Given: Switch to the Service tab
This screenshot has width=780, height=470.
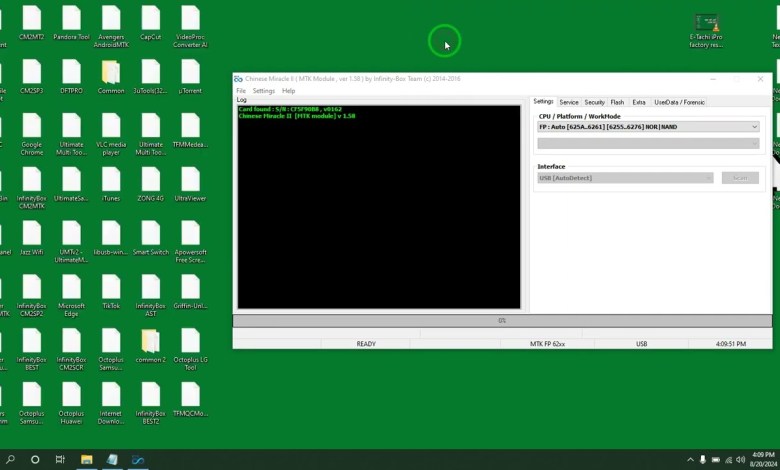Looking at the screenshot, I should tap(569, 102).
